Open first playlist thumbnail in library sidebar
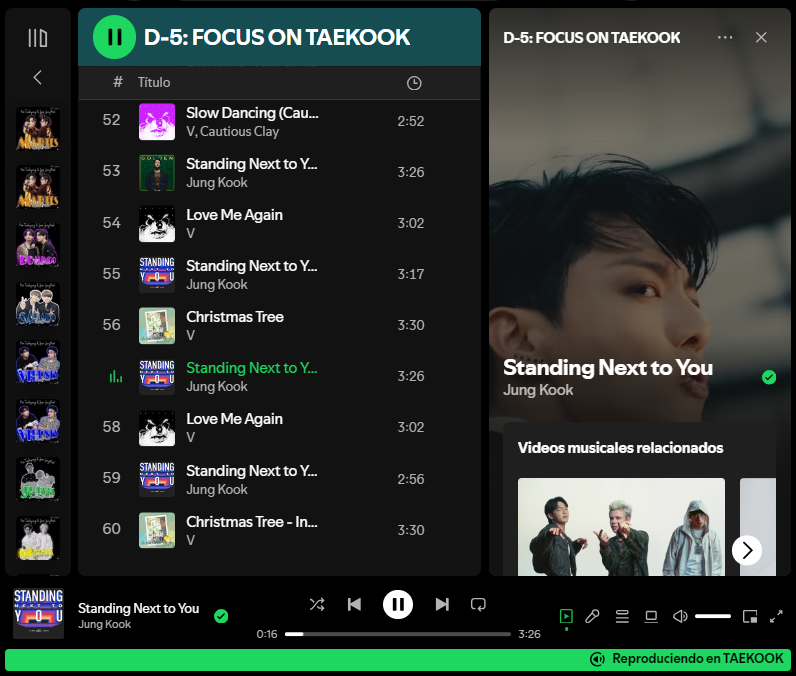This screenshot has height=676, width=796. coord(38,129)
